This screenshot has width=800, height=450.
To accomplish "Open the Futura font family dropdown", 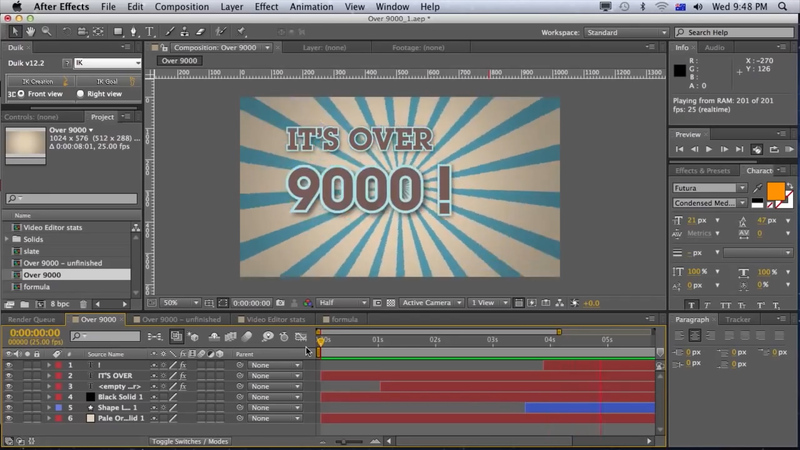I will [709, 188].
